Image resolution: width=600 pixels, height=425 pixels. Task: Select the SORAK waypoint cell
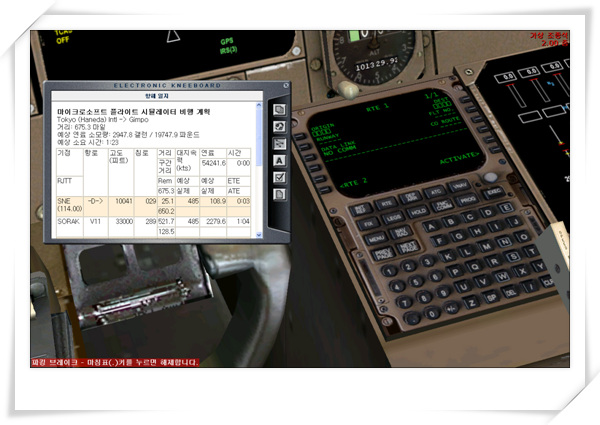click(x=70, y=226)
